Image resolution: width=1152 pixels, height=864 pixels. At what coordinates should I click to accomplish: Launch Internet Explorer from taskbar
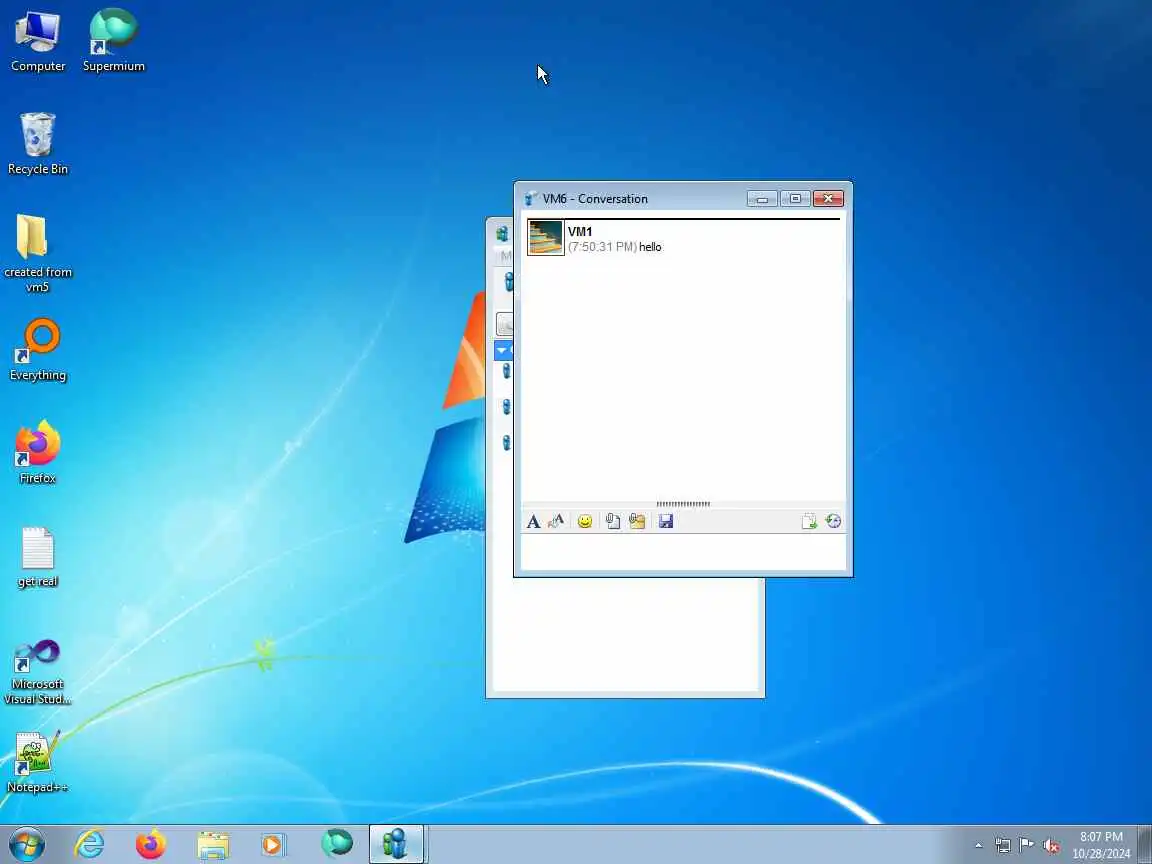90,844
